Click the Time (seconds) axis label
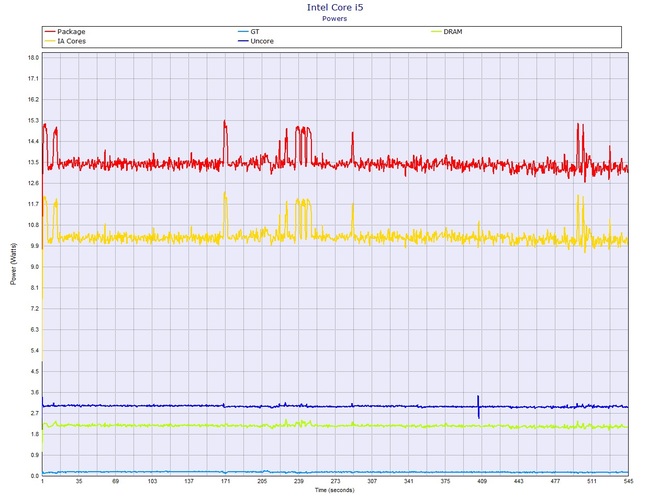This screenshot has width=670, height=502. tap(335, 490)
